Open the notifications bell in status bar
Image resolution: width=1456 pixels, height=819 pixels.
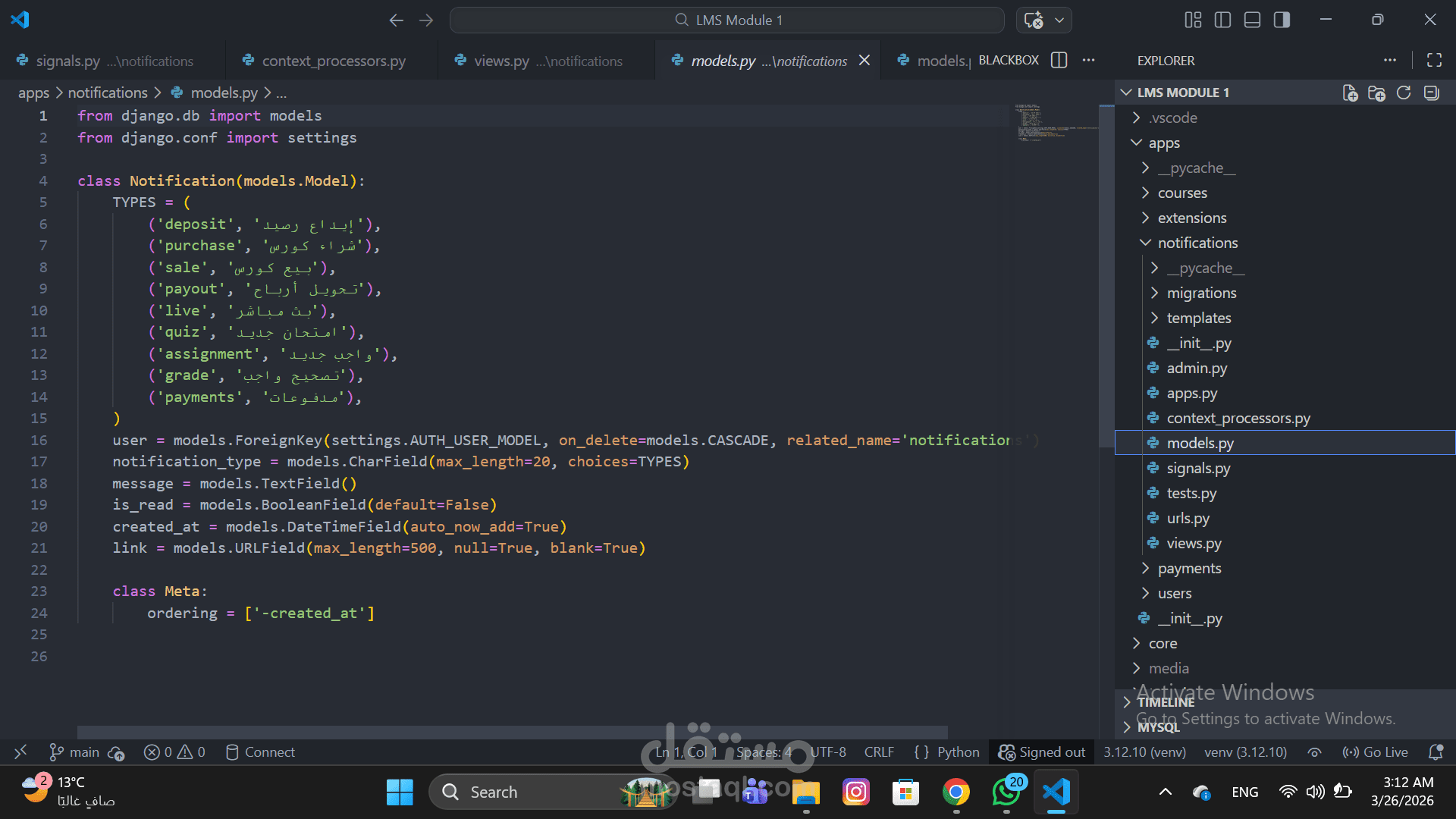click(x=1436, y=752)
